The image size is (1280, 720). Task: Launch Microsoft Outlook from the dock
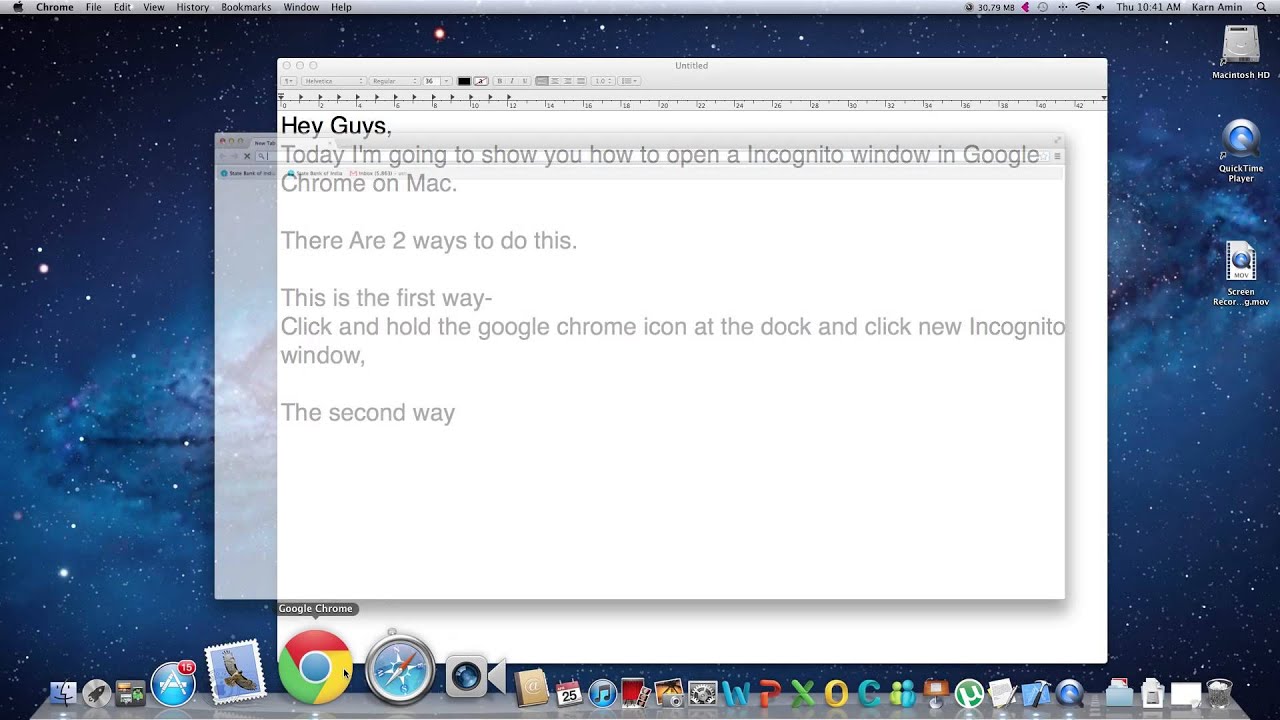[x=836, y=693]
